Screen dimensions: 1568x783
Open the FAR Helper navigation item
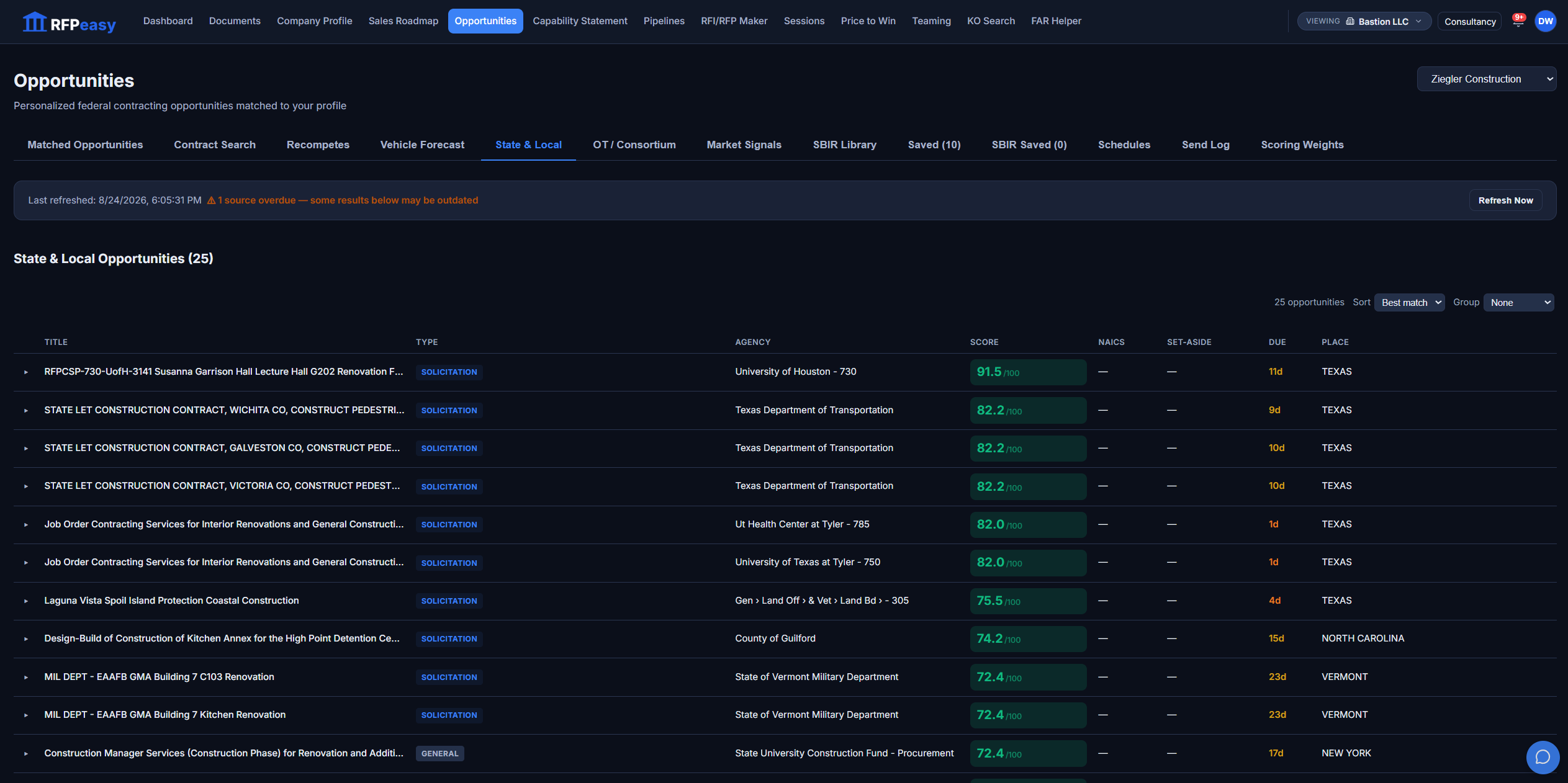(1056, 21)
